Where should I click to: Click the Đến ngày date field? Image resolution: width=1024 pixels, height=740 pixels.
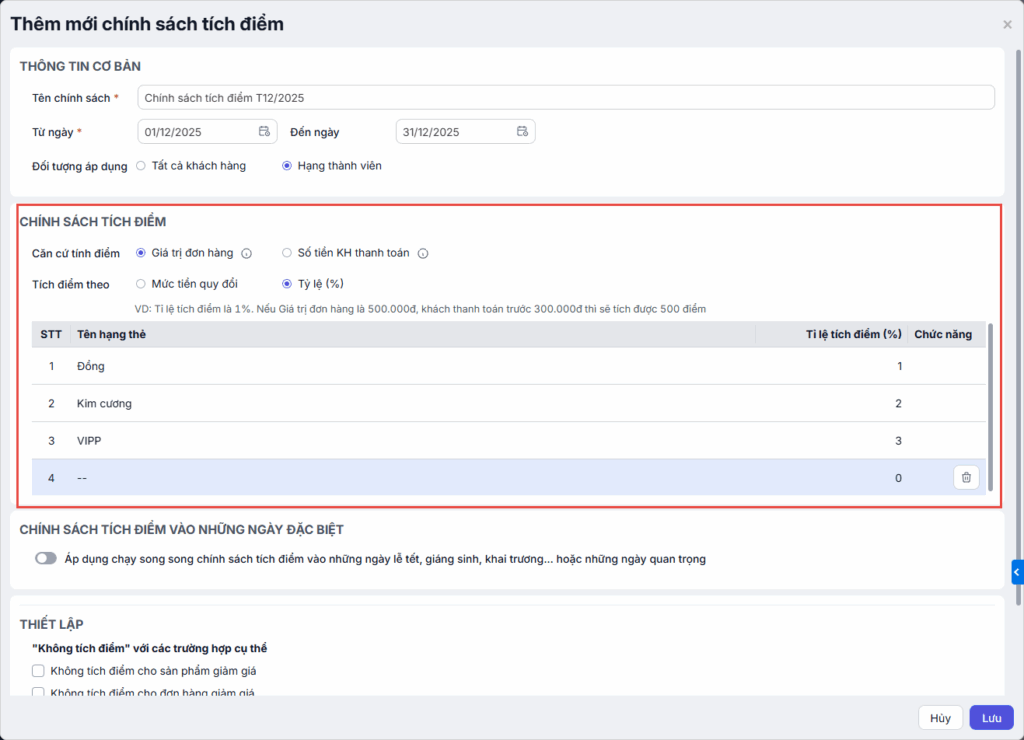[x=465, y=131]
